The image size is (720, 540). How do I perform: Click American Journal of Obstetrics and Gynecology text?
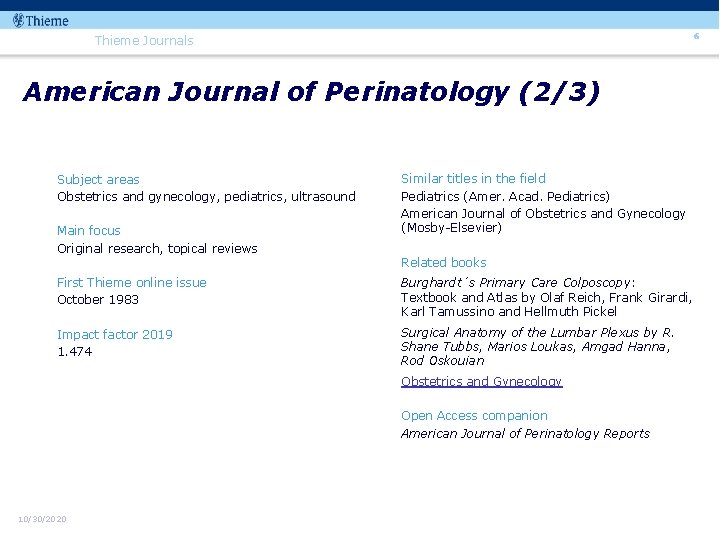point(543,220)
